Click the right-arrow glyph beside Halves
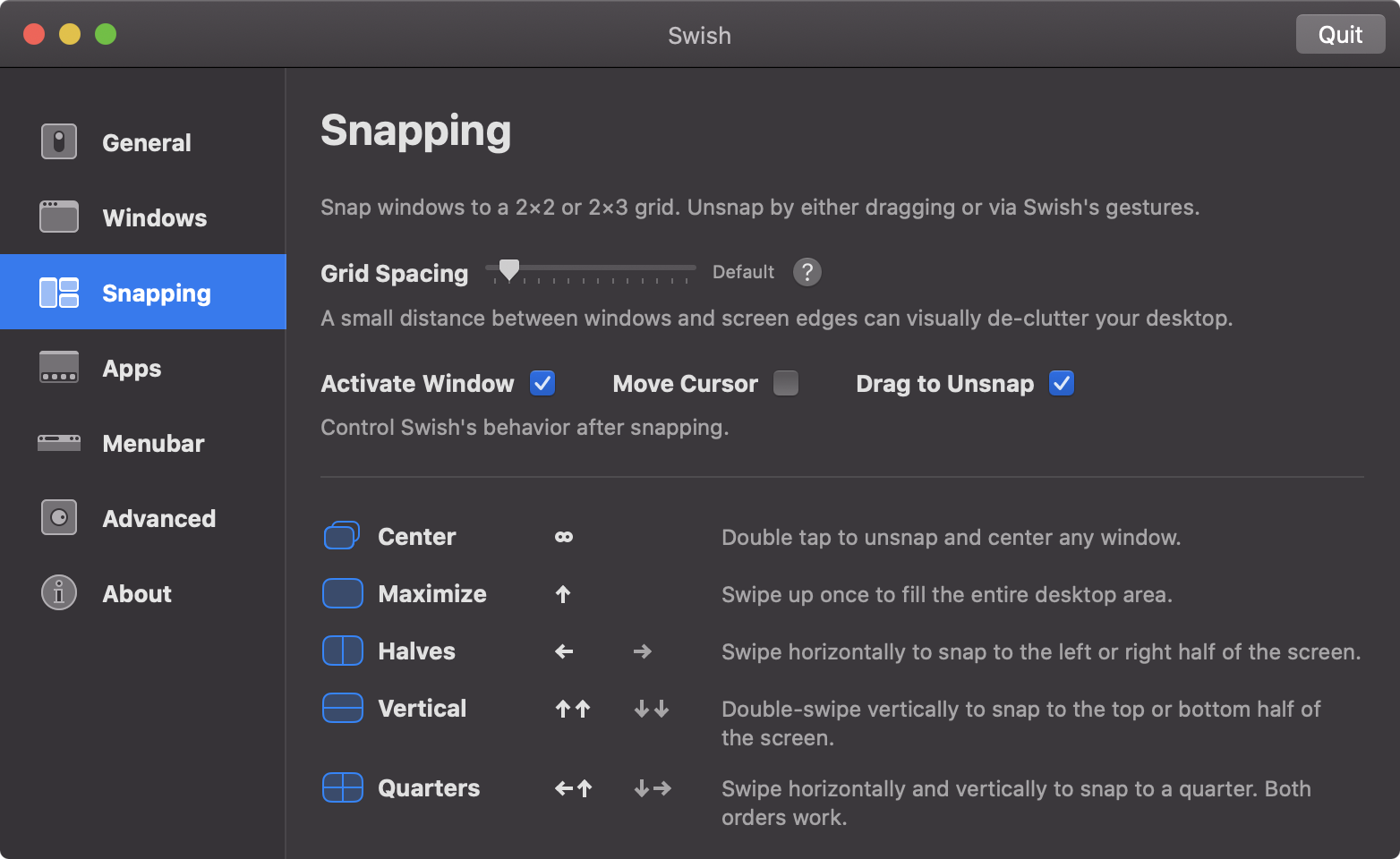 [642, 651]
